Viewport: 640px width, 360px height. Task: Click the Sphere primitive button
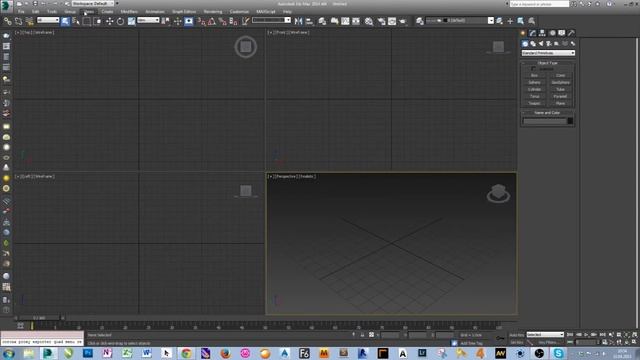click(x=534, y=82)
